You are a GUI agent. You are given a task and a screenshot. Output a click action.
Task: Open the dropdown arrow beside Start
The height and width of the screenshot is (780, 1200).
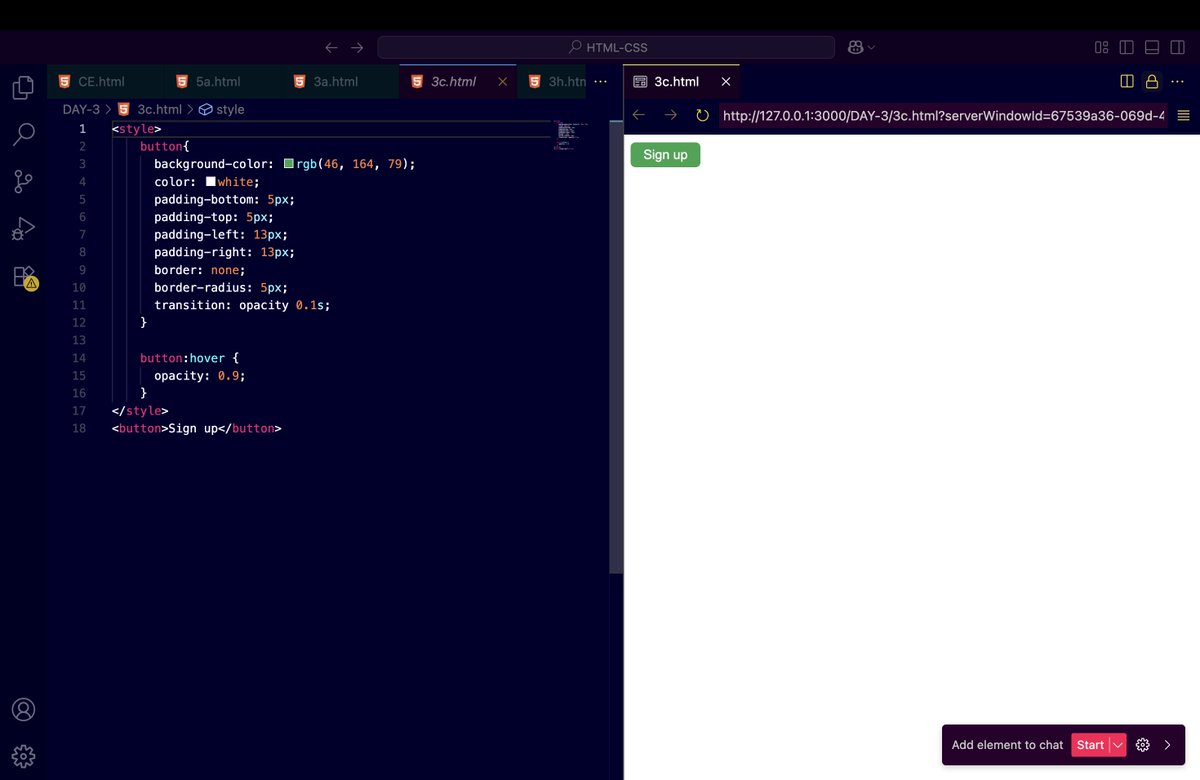click(x=1118, y=745)
